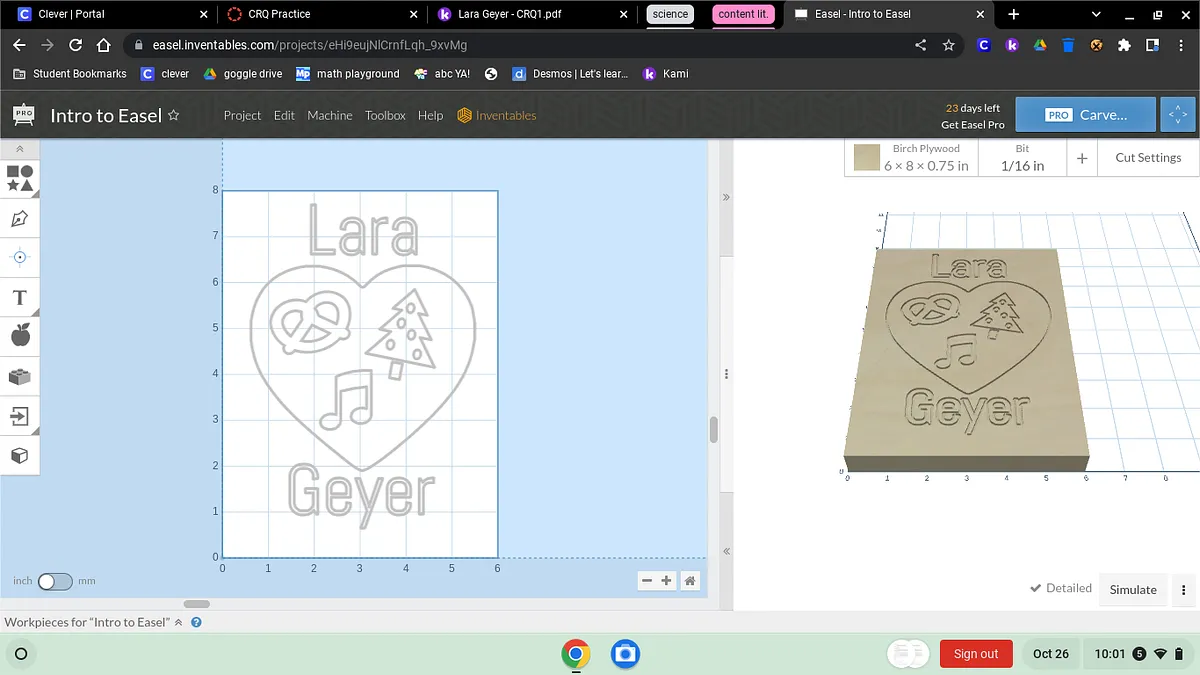Click Sign out in the shelf
Viewport: 1200px width, 675px height.
(975, 654)
